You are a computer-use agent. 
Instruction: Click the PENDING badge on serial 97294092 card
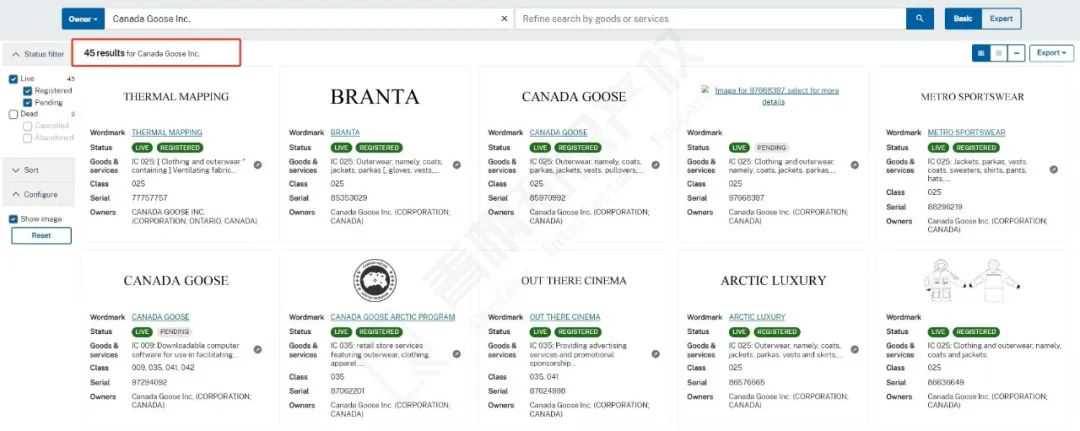(x=174, y=332)
